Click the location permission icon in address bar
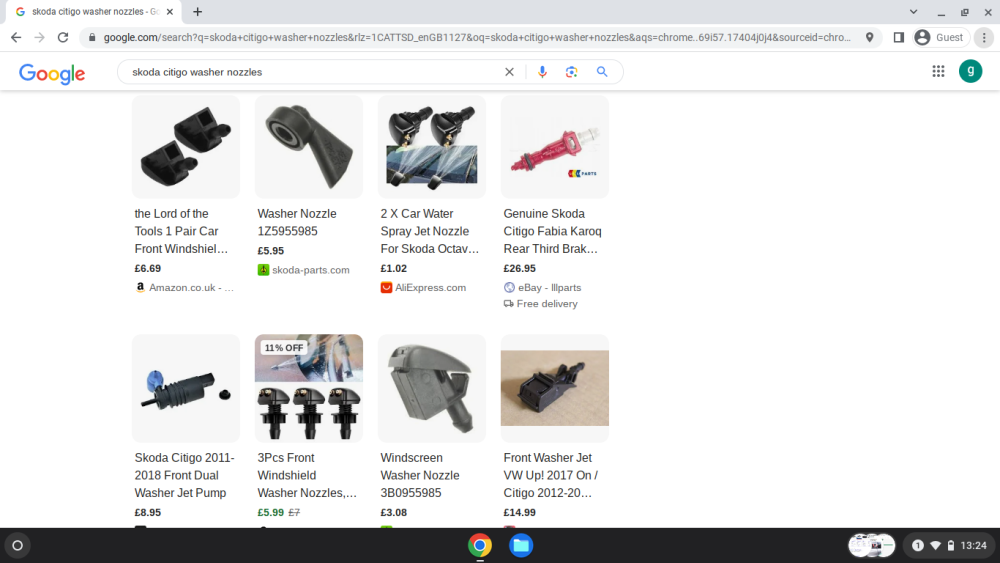Screen dimensions: 1000x563 click(869, 38)
